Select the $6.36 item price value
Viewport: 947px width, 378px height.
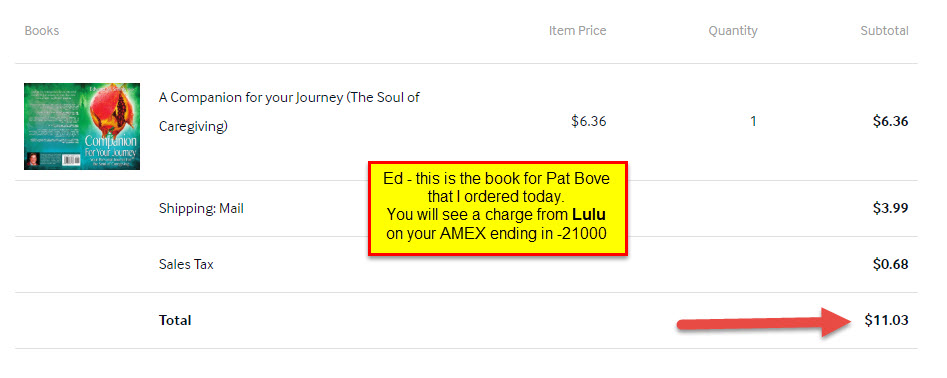click(588, 121)
